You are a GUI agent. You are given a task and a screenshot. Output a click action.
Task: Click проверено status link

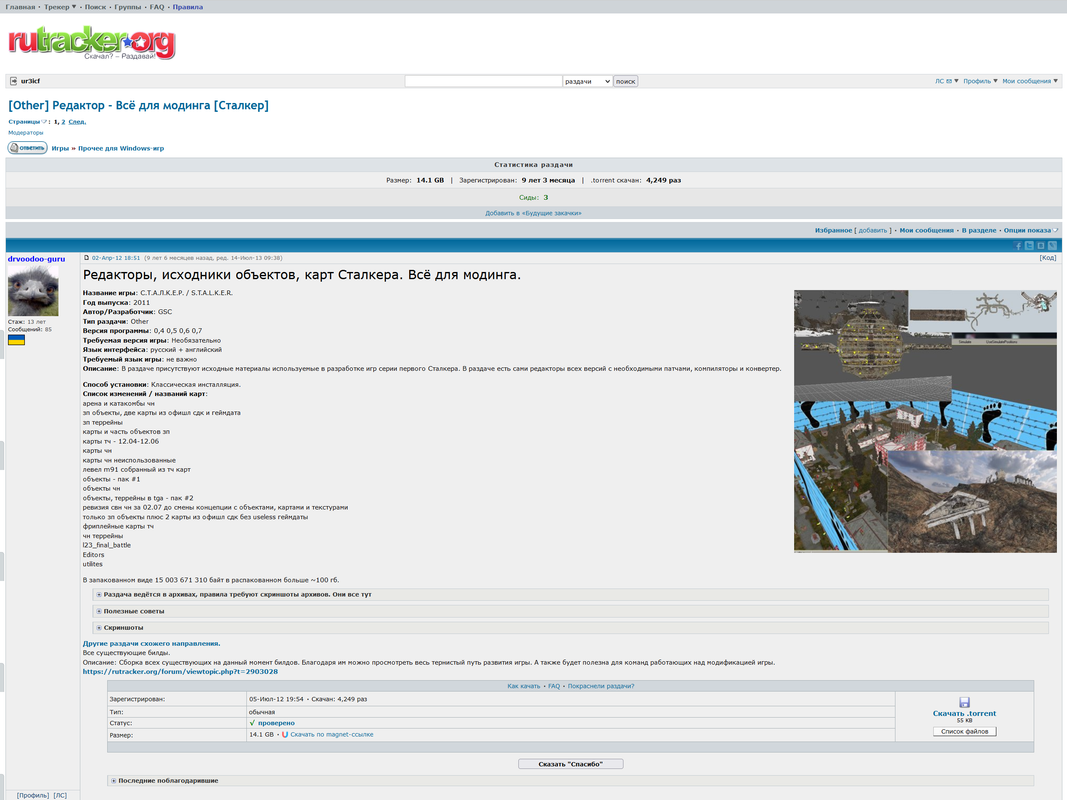276,723
